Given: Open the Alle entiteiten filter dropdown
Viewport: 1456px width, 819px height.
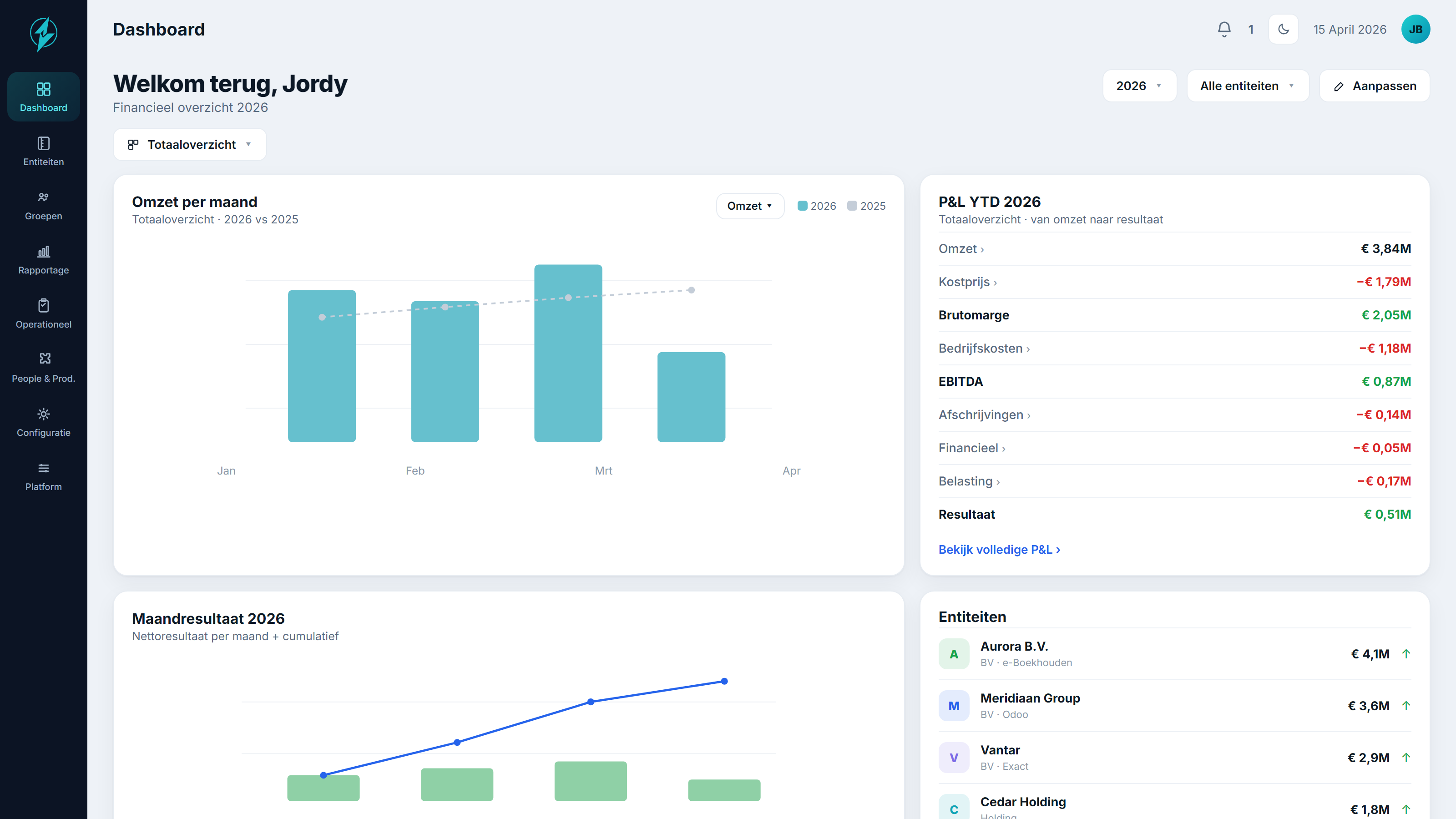Looking at the screenshot, I should [x=1248, y=86].
